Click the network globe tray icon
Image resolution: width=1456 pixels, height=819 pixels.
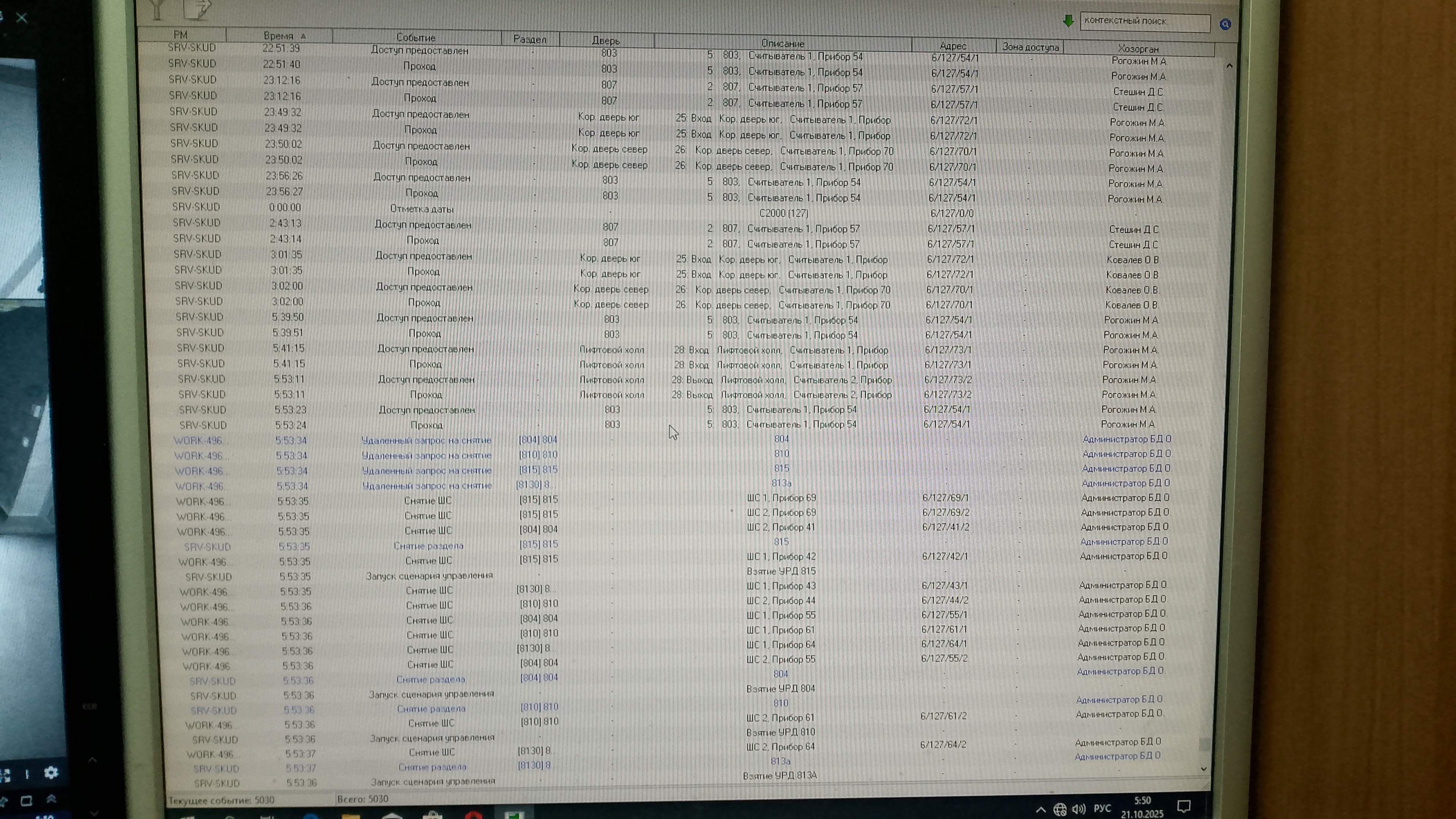(1060, 810)
